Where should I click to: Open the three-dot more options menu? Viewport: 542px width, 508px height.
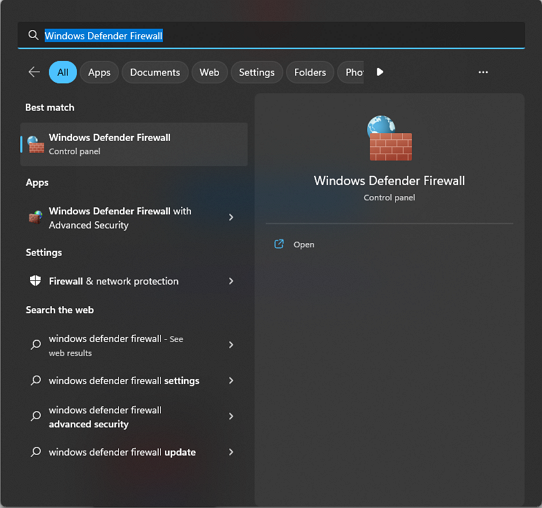(x=483, y=72)
